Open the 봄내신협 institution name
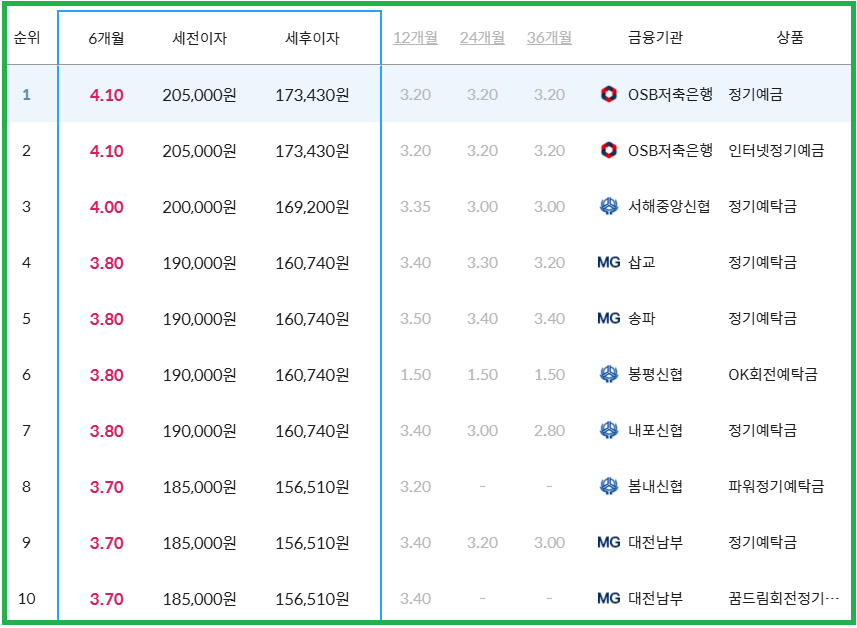 pyautogui.click(x=655, y=486)
